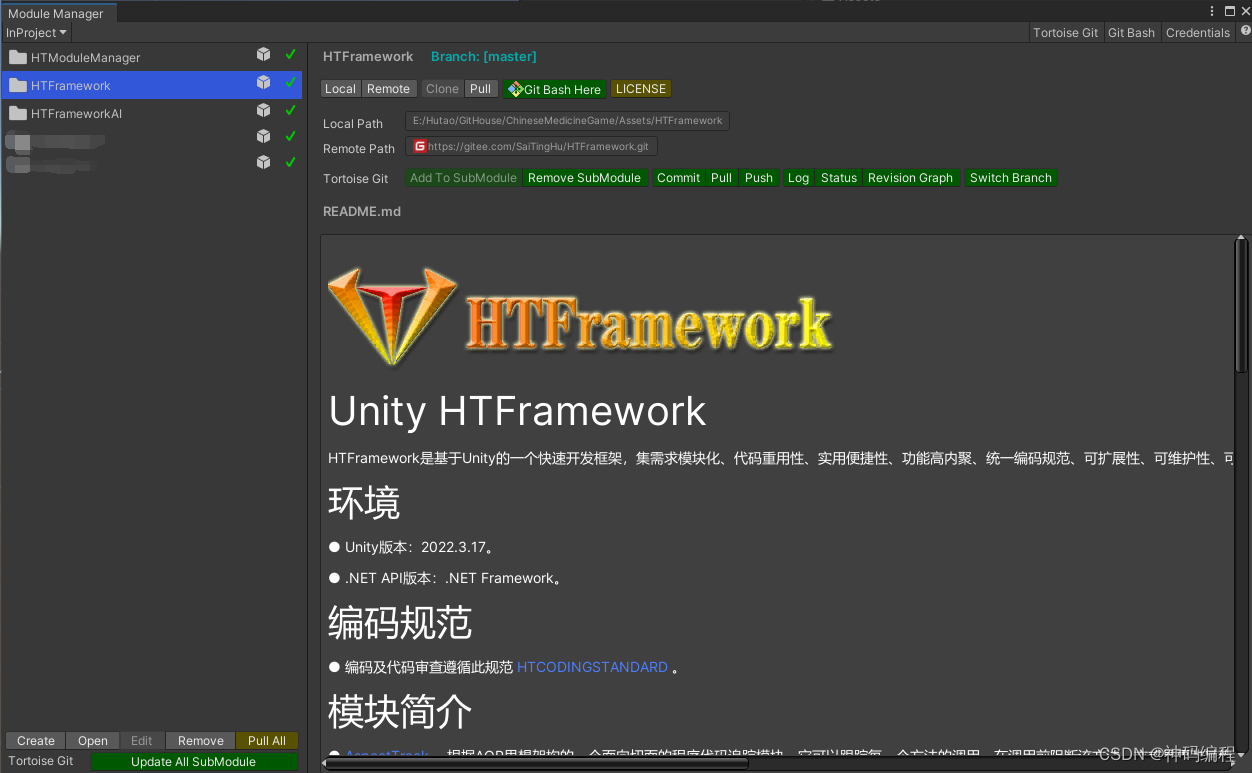Click the cube icon in the HTFrameworkAI row
Viewport: 1252px width, 773px height.
(263, 110)
